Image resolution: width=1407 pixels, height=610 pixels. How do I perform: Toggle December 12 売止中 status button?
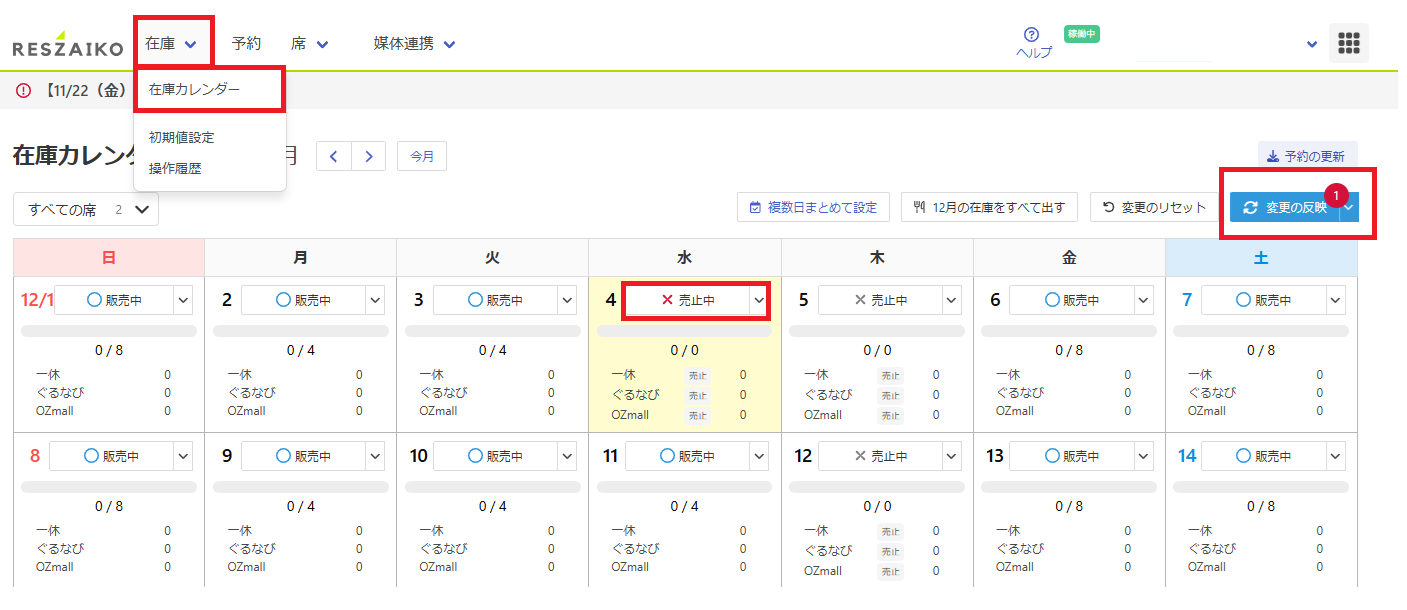pyautogui.click(x=879, y=456)
